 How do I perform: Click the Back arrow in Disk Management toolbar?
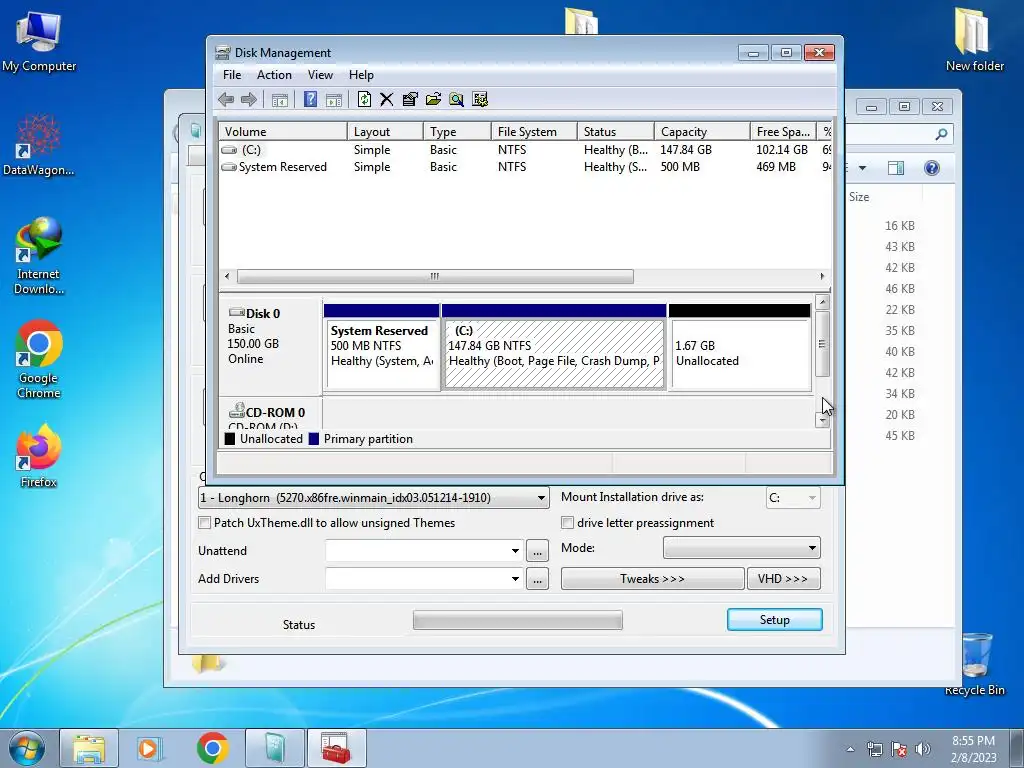point(226,99)
